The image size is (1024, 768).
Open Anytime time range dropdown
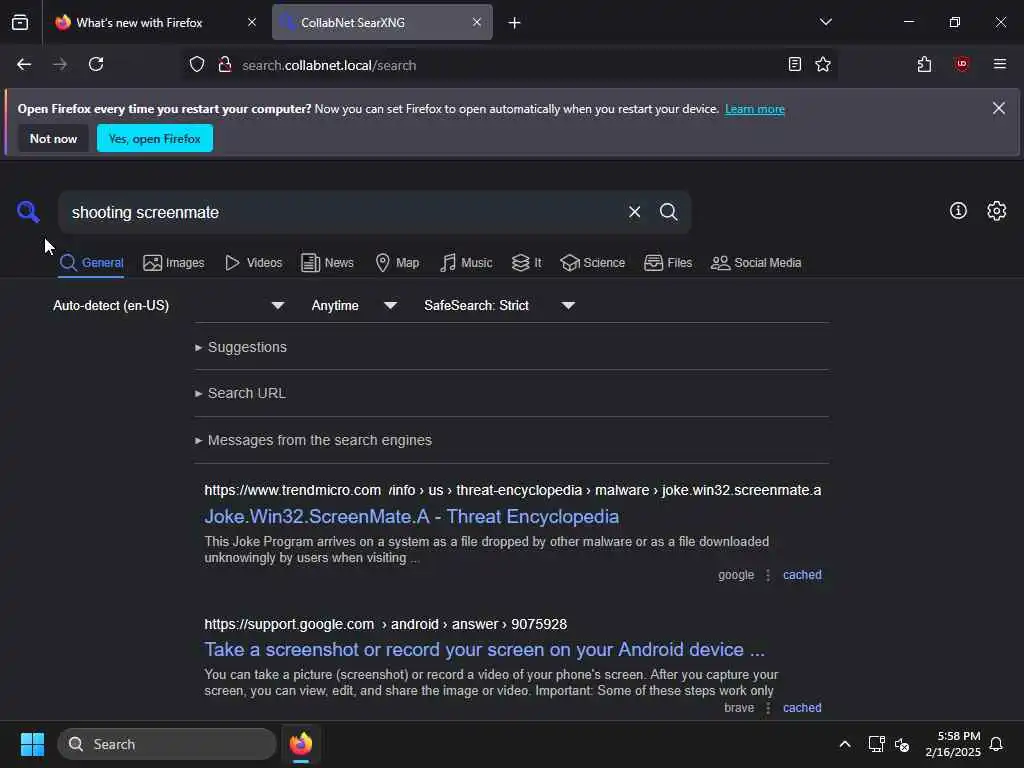[354, 306]
